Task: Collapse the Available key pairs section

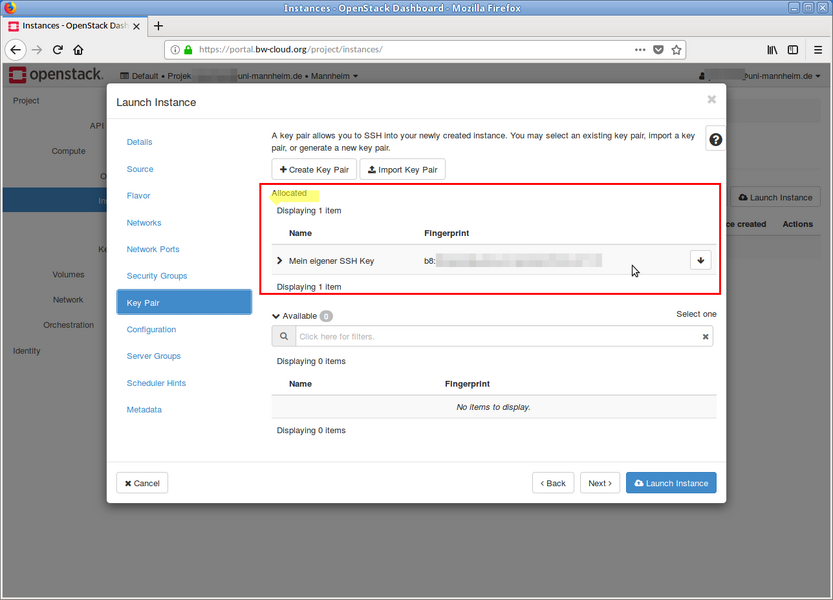Action: coord(278,315)
